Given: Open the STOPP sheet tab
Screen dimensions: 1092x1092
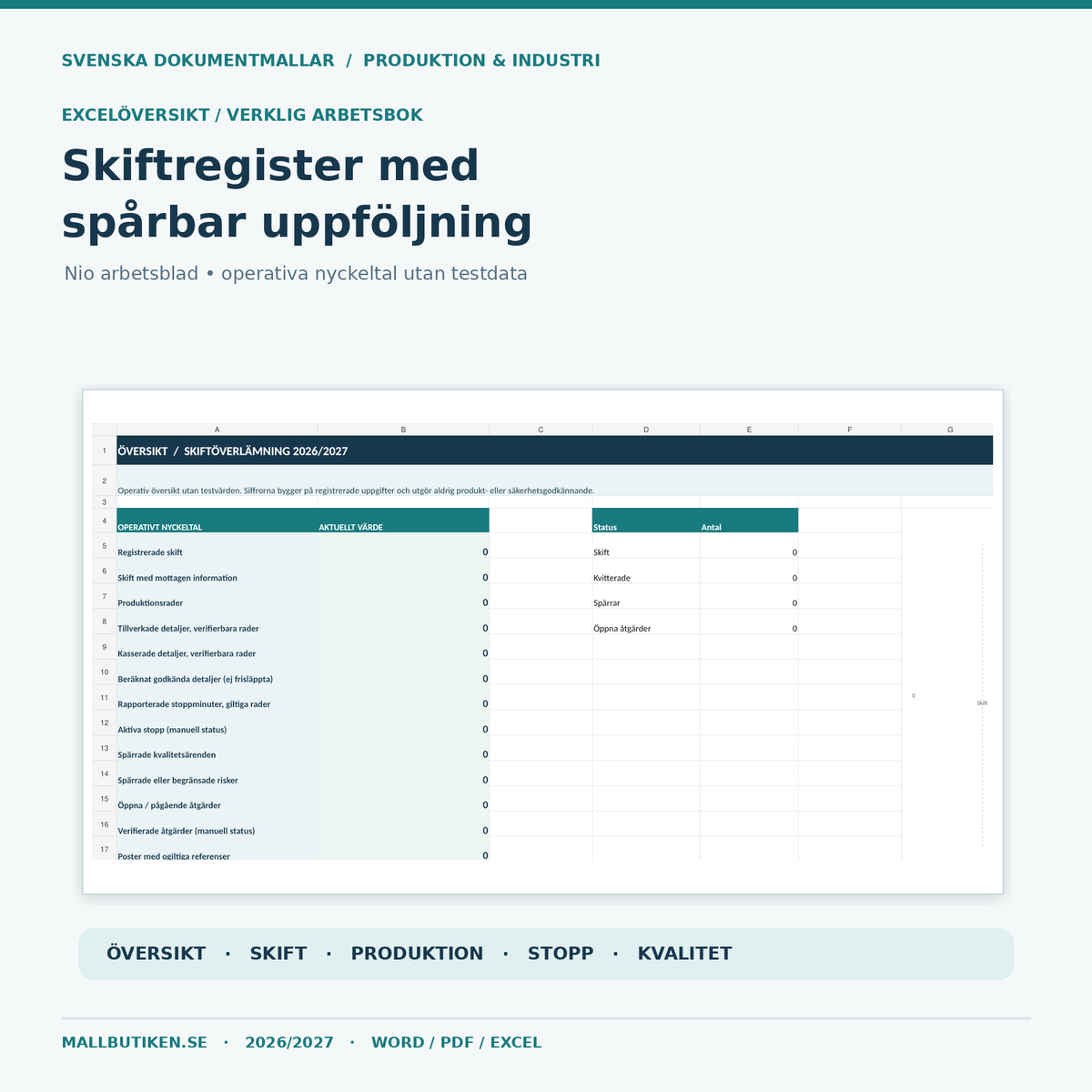Looking at the screenshot, I should click(561, 954).
